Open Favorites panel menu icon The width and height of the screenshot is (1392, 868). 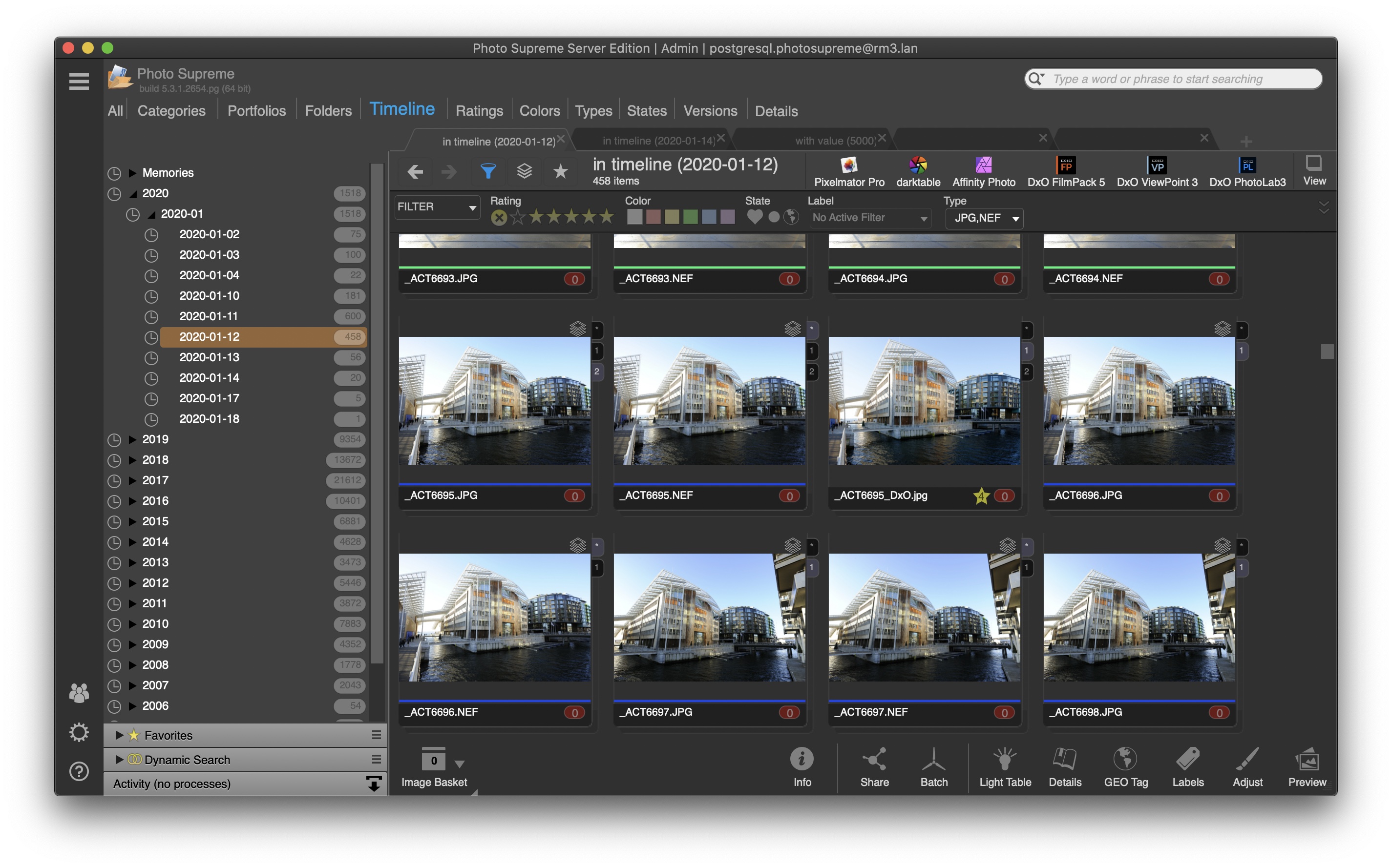[376, 735]
